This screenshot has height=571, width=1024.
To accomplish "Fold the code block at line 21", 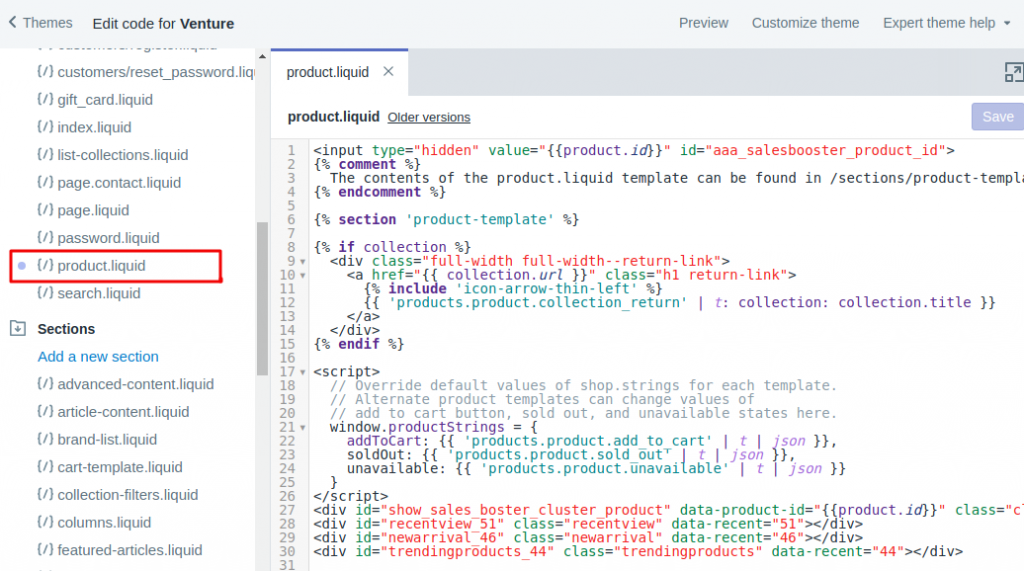I will (304, 427).
